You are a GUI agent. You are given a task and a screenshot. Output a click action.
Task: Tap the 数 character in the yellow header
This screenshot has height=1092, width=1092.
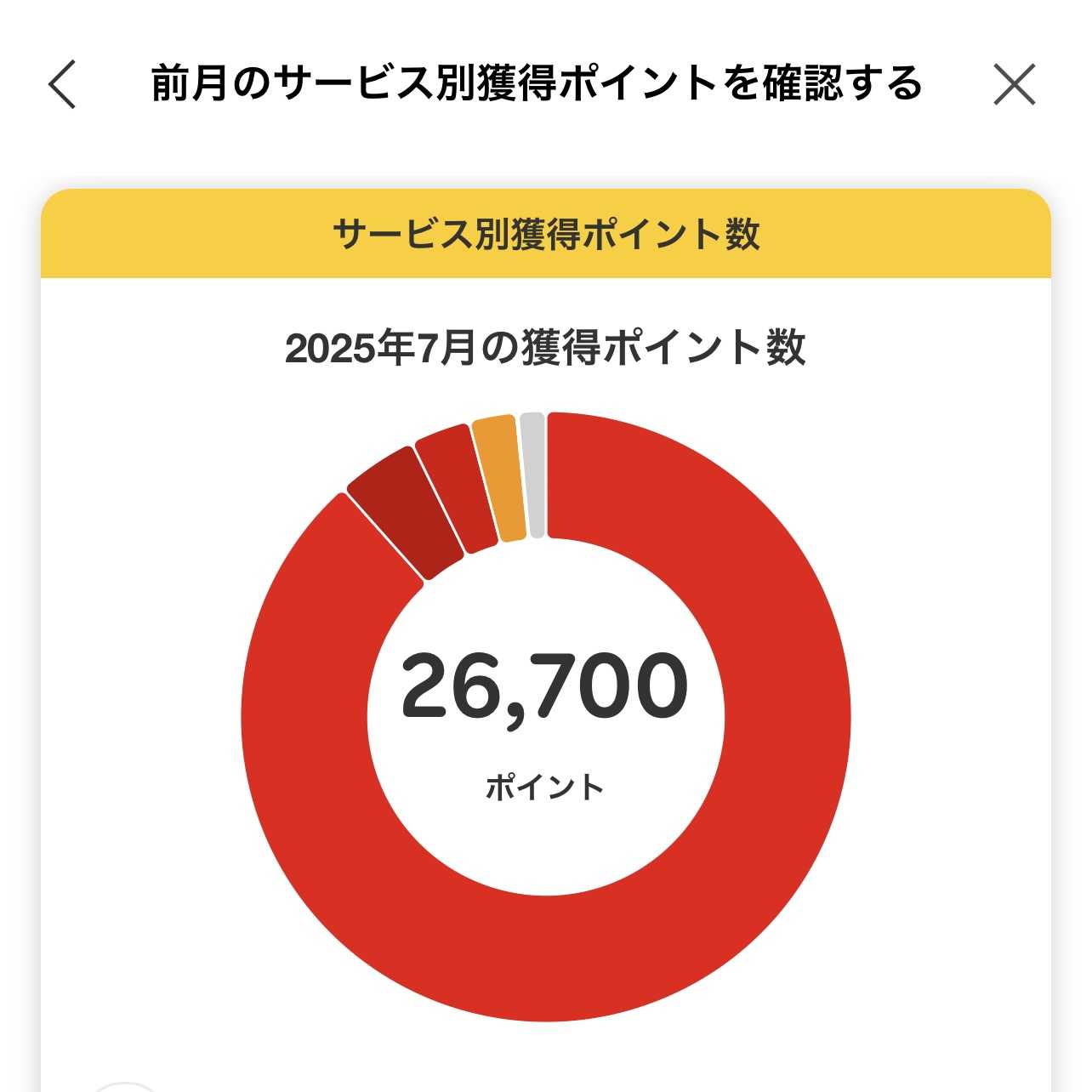tap(742, 234)
